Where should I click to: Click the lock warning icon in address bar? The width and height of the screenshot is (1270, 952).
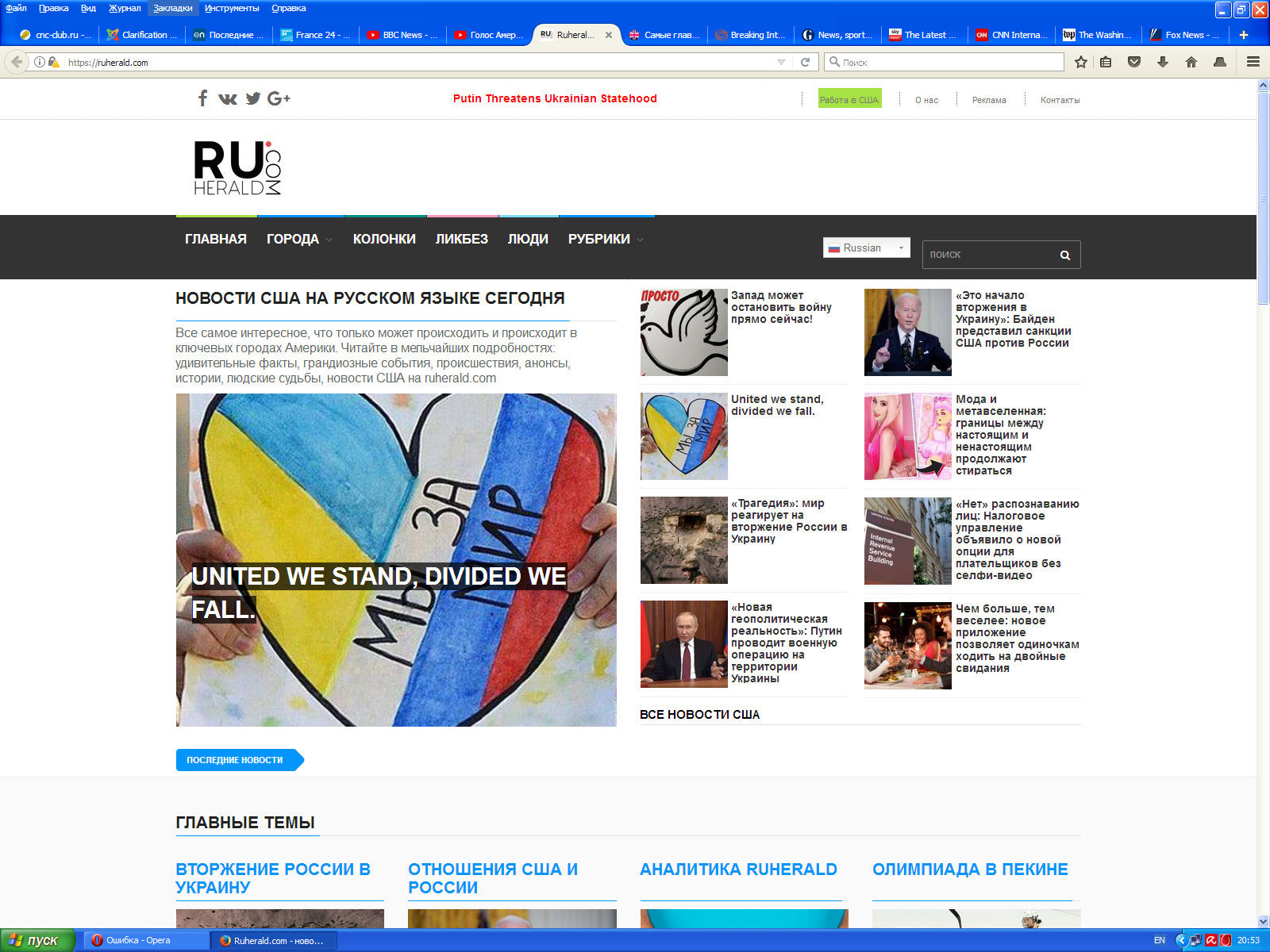[54, 62]
